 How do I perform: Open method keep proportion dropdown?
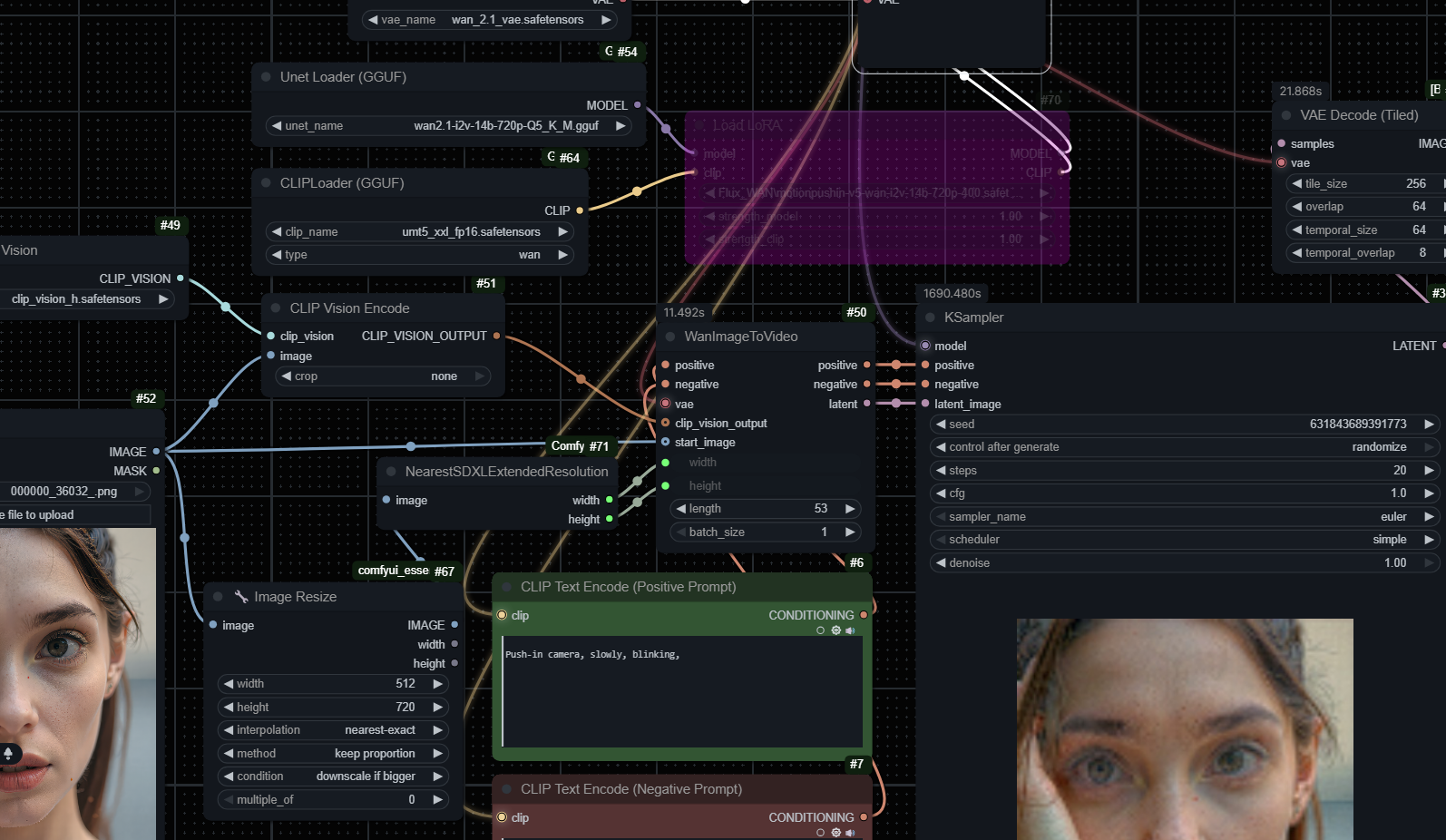click(333, 754)
